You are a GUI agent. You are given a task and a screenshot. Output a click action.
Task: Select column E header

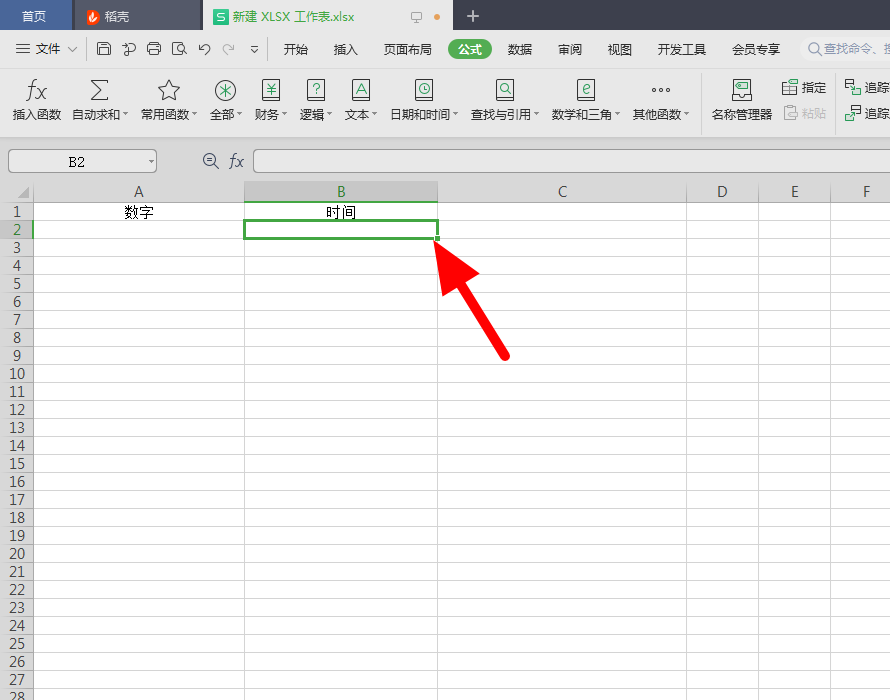pyautogui.click(x=794, y=192)
